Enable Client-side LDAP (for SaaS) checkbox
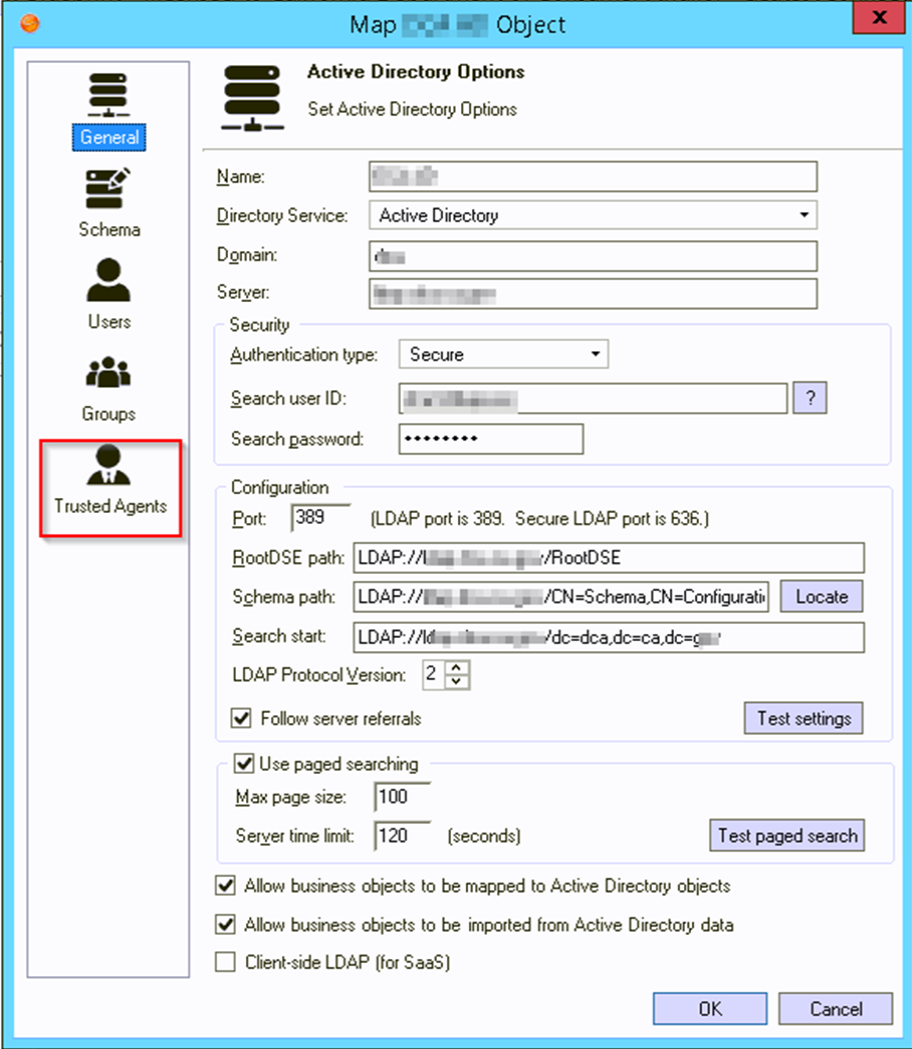Screen dimensions: 912x1049 coord(226,963)
